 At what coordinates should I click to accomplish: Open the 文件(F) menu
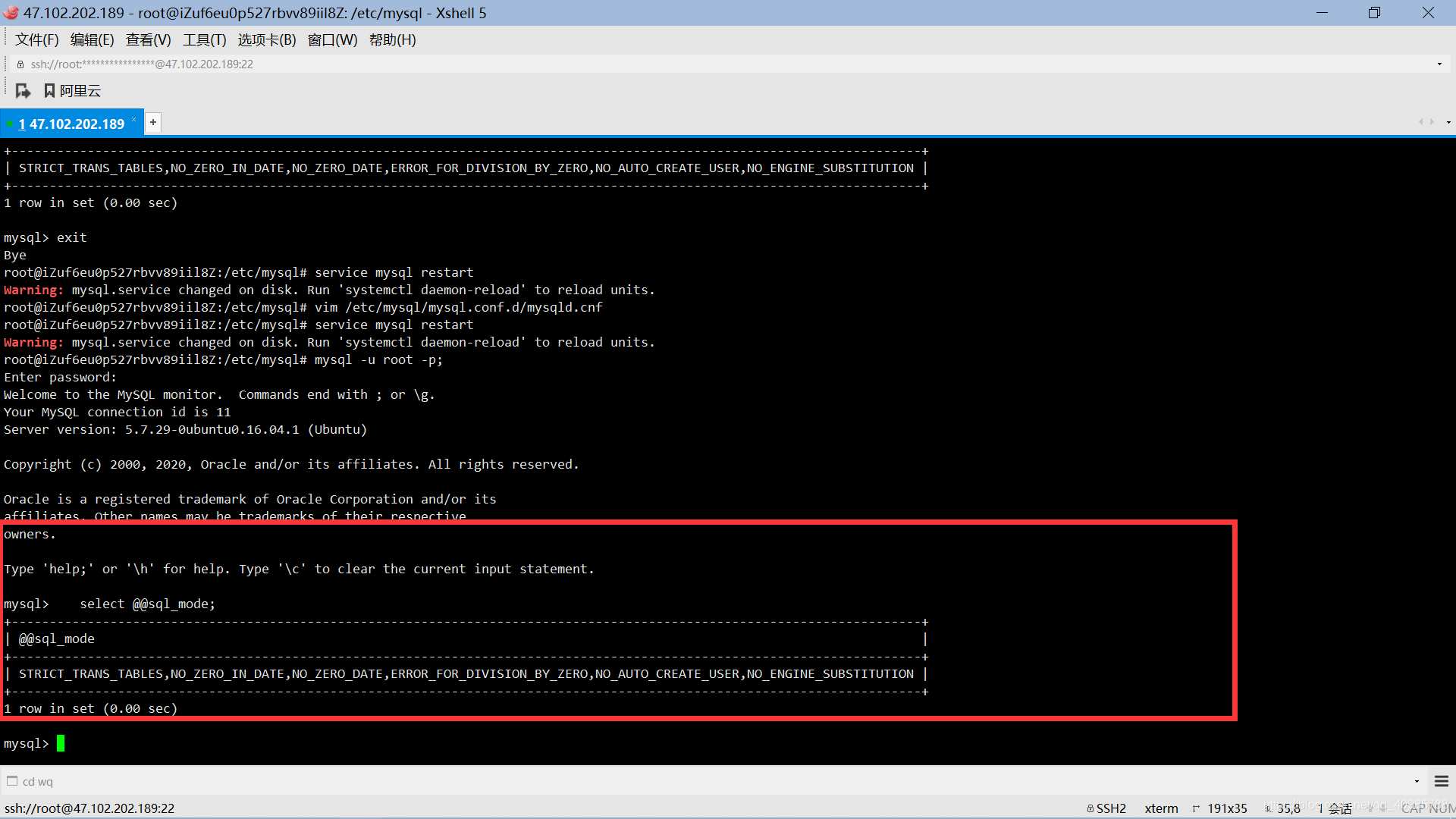pyautogui.click(x=37, y=40)
